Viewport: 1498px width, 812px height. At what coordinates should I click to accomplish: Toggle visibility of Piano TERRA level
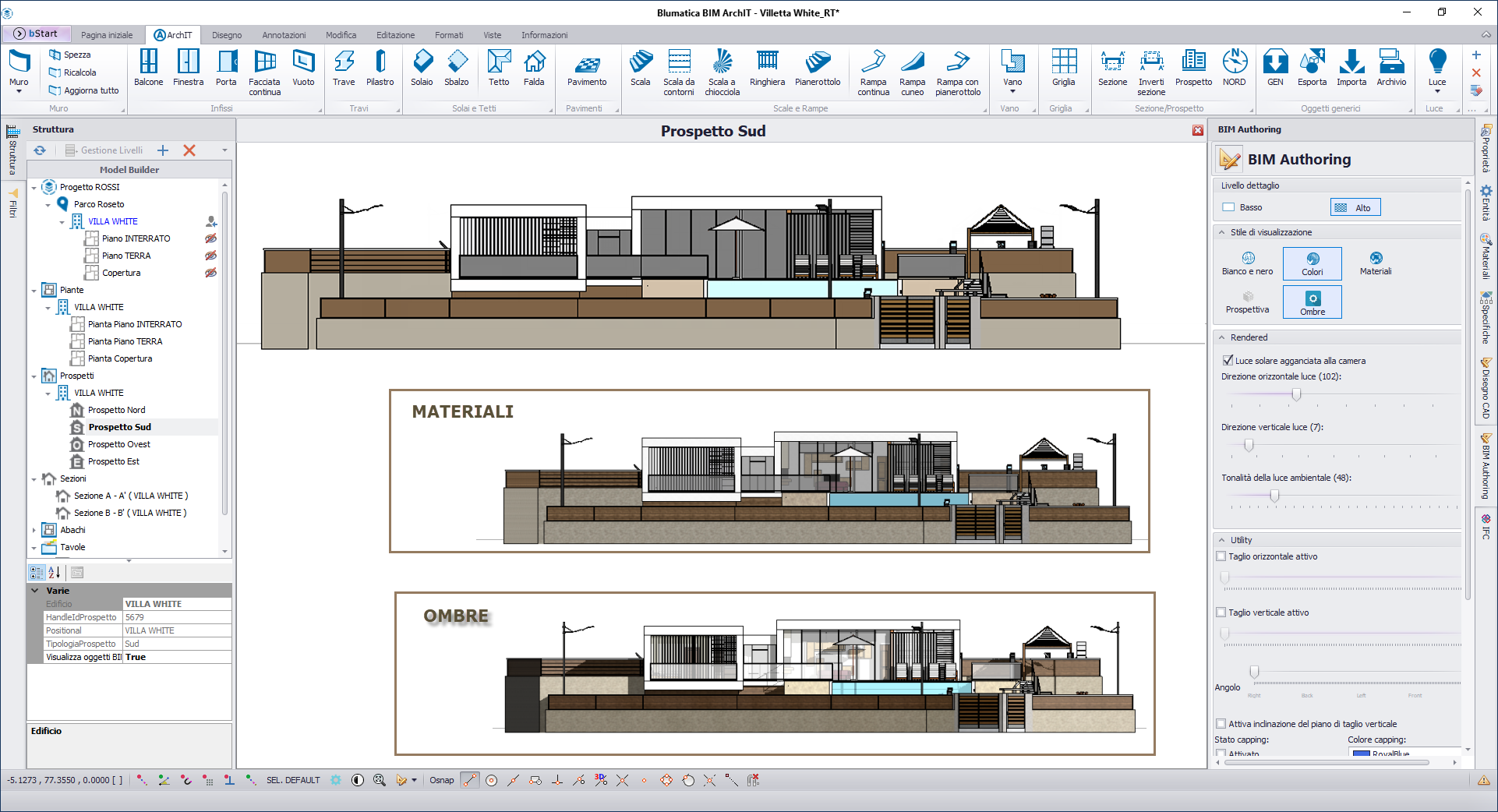pyautogui.click(x=210, y=256)
